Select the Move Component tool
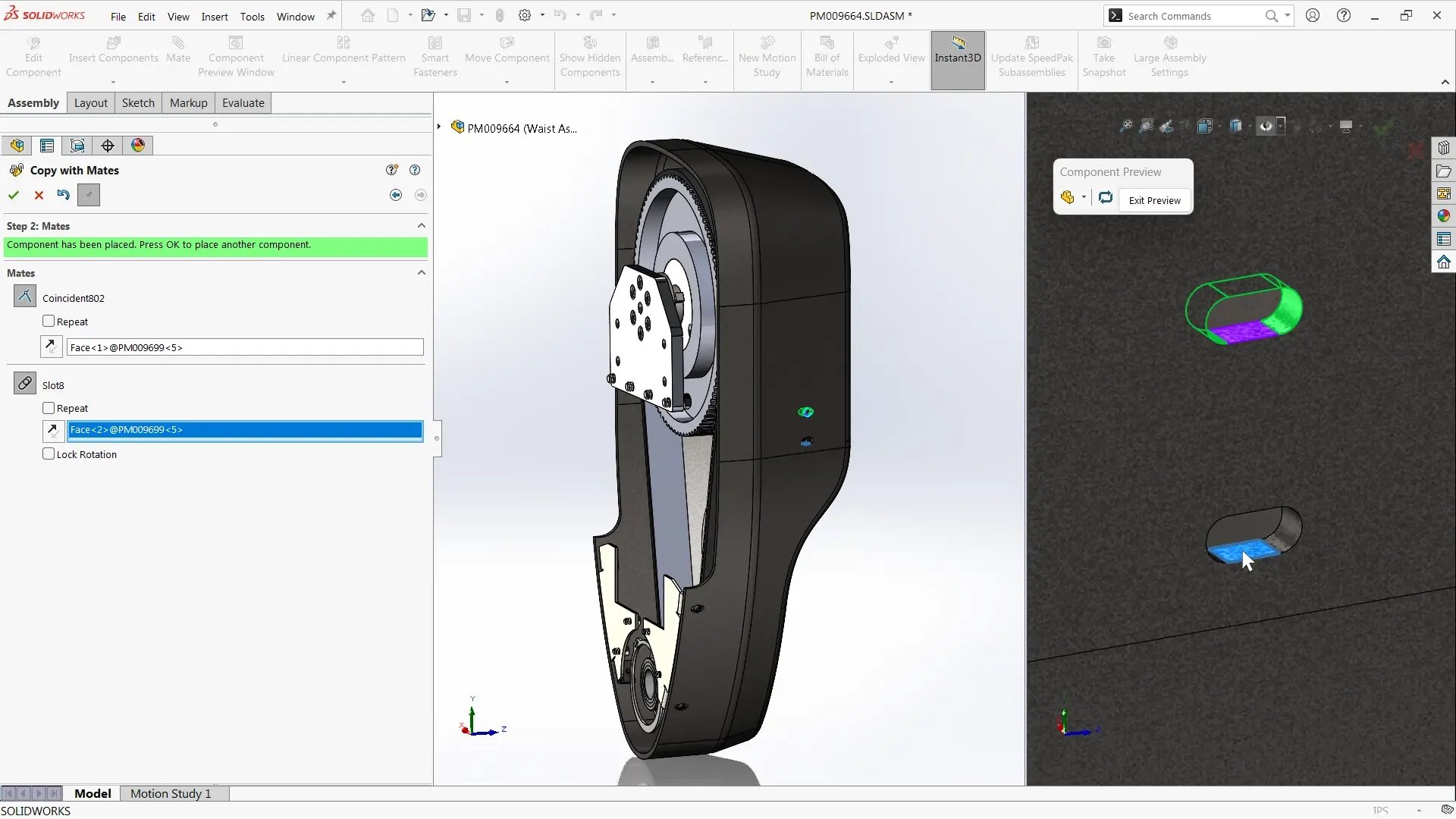The image size is (1456, 819). [506, 55]
